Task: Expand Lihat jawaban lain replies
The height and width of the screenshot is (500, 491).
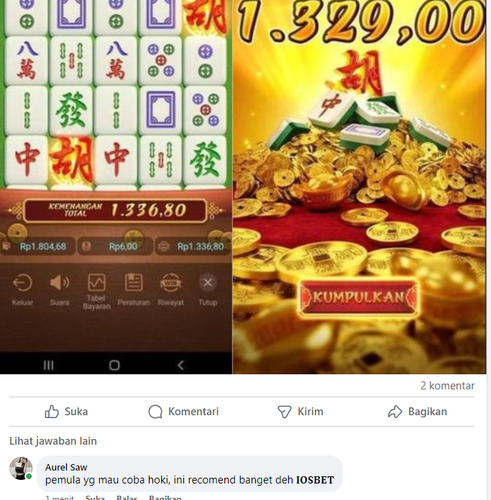Action: [53, 441]
